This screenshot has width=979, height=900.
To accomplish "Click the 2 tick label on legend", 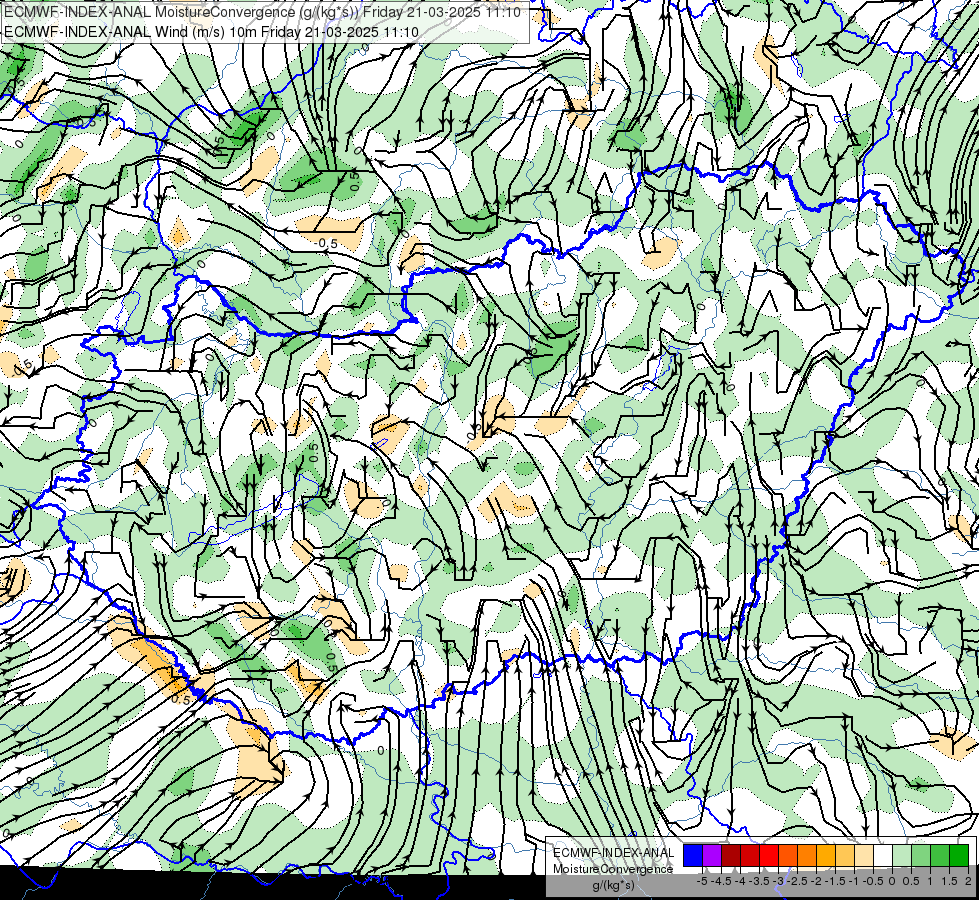I will coord(968,881).
